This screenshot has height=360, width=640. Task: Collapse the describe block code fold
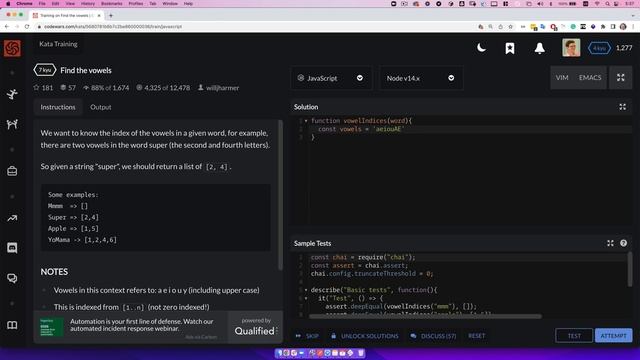(x=306, y=290)
